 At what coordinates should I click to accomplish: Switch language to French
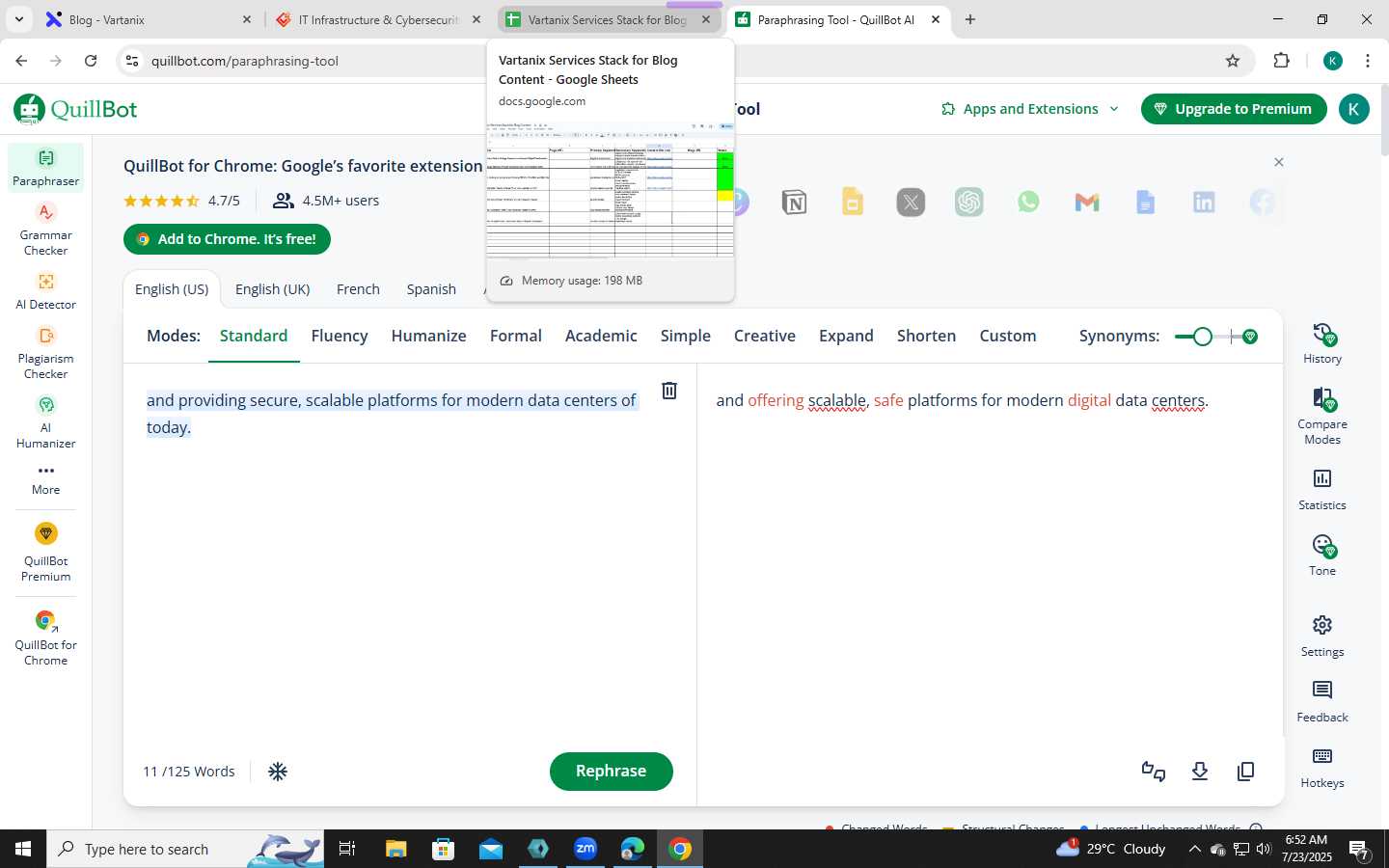coord(358,289)
